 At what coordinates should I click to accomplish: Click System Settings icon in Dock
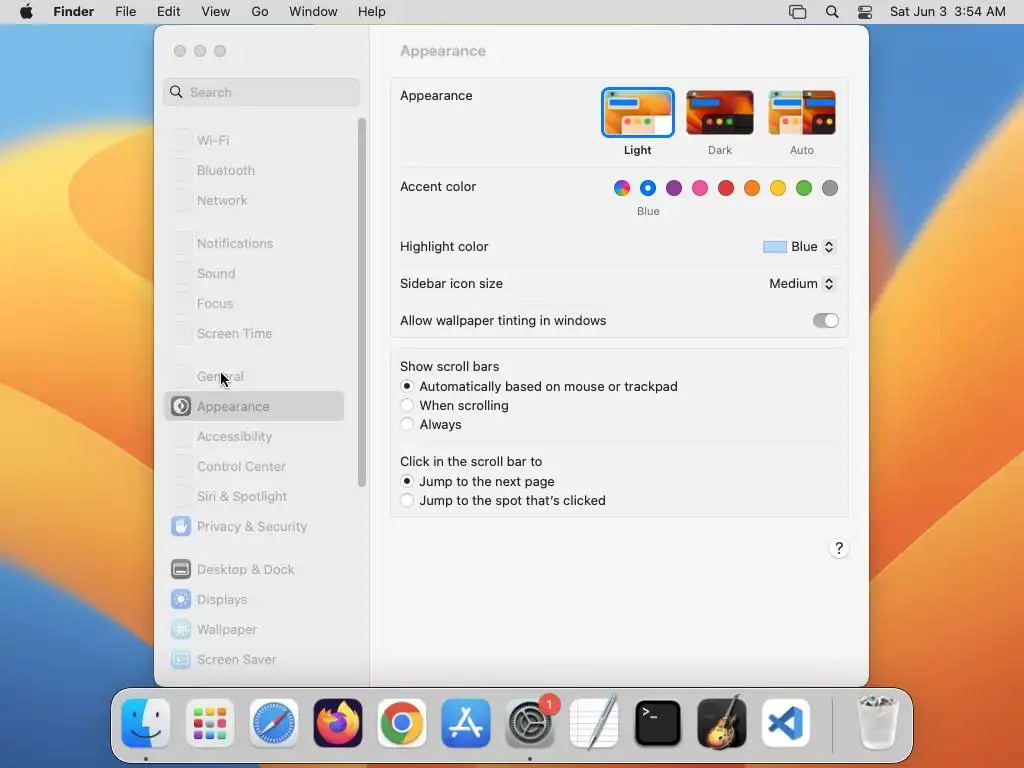click(x=530, y=723)
